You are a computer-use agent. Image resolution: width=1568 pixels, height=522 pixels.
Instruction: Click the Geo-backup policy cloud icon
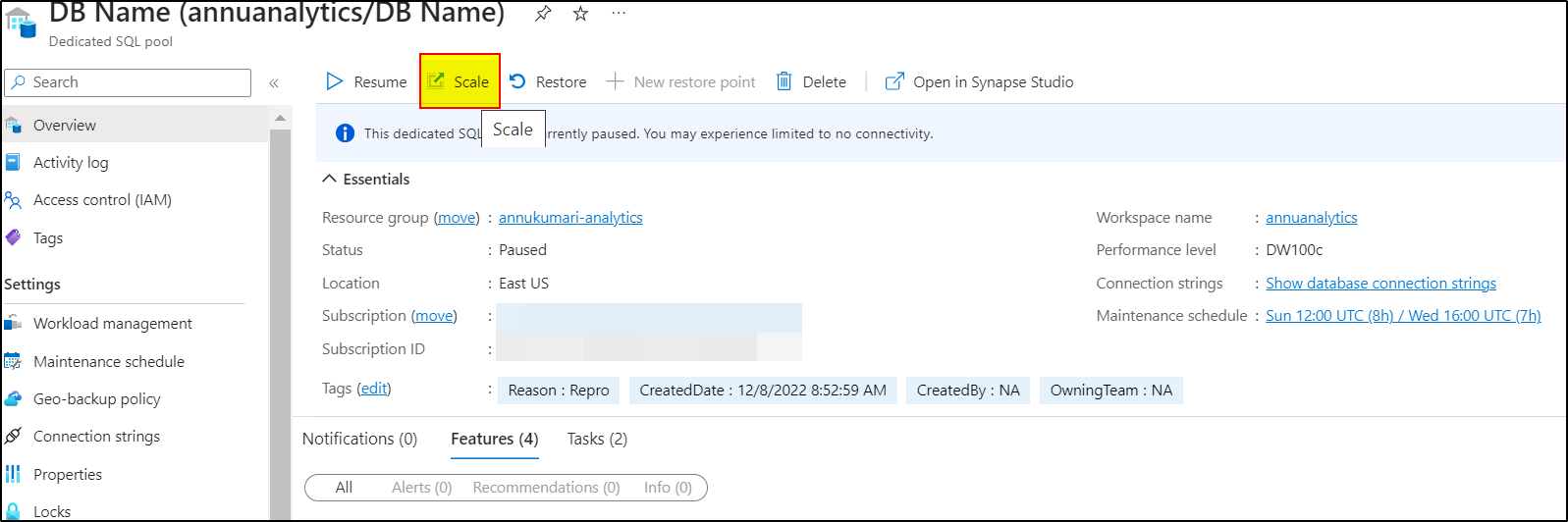click(x=13, y=399)
